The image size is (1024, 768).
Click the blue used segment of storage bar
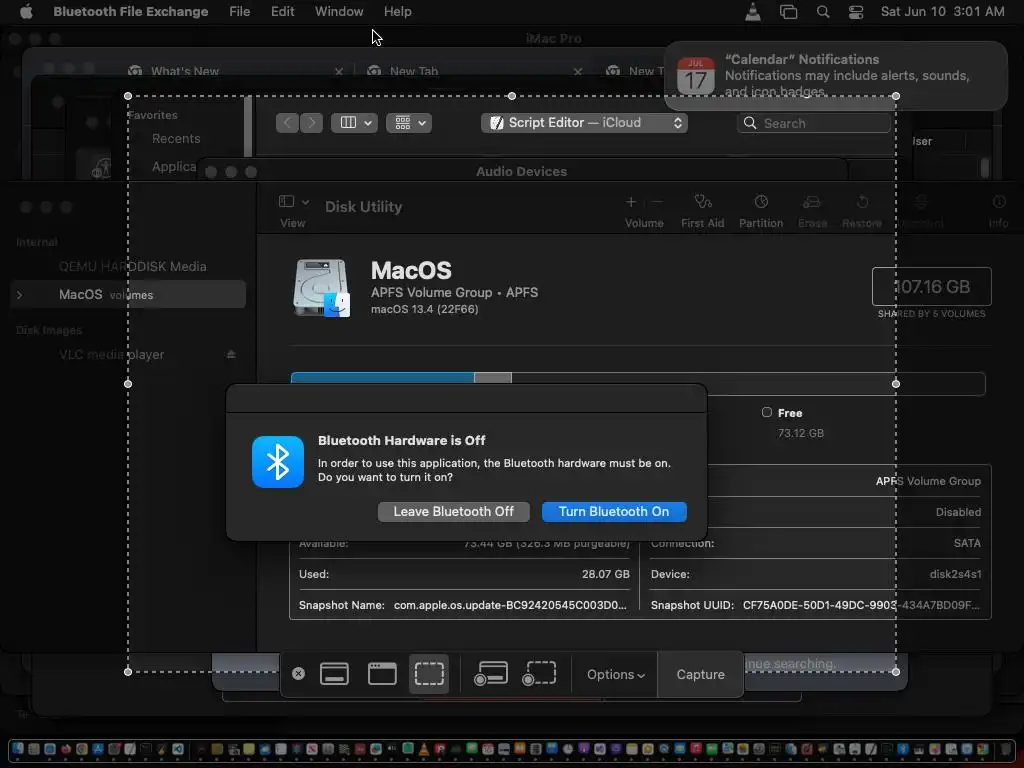pos(383,378)
